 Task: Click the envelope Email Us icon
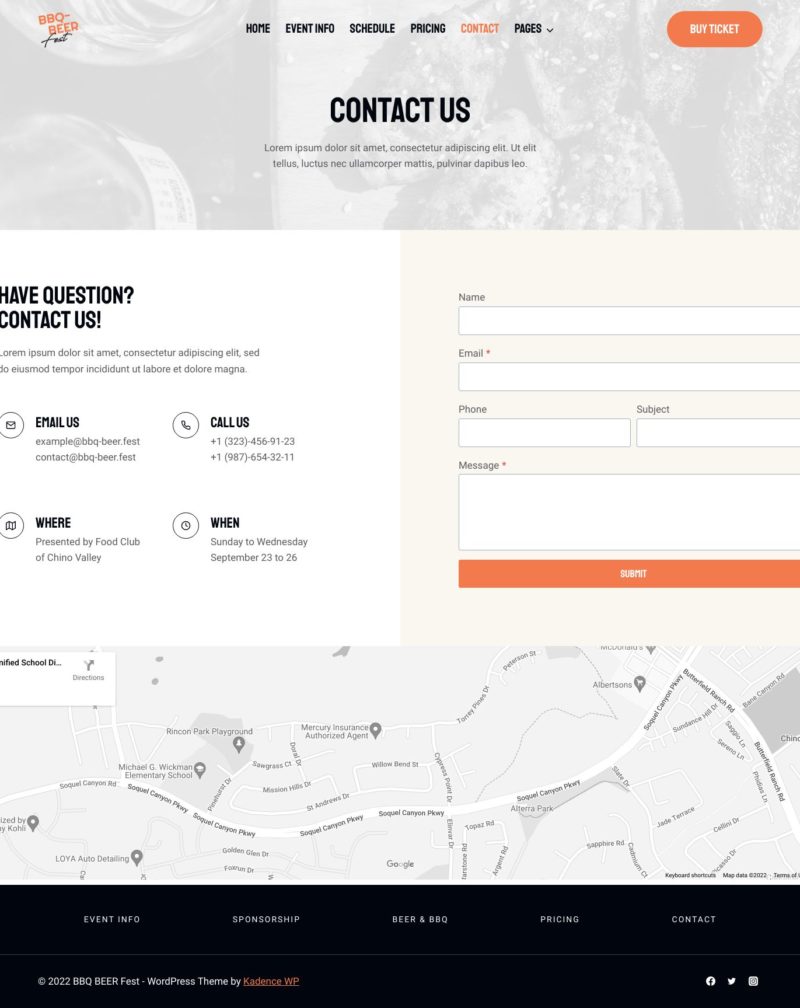click(x=11, y=425)
